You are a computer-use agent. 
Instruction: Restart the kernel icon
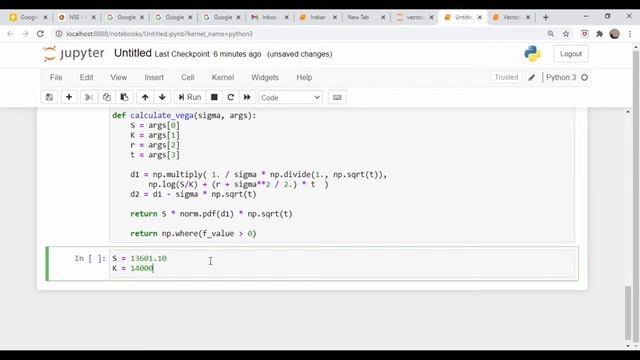[x=231, y=97]
